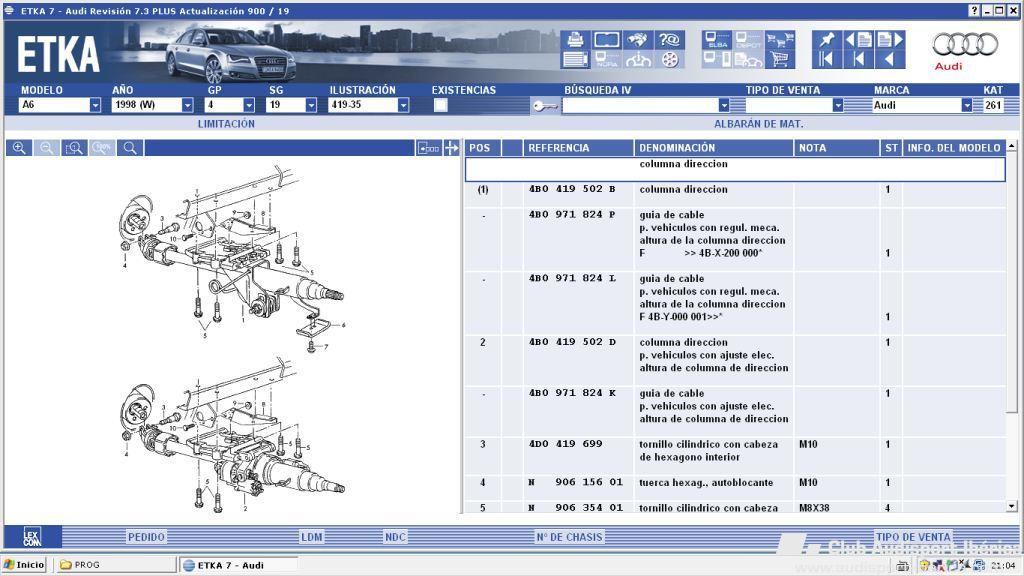
Task: Click the plain left triangle back icon
Action: (x=891, y=59)
